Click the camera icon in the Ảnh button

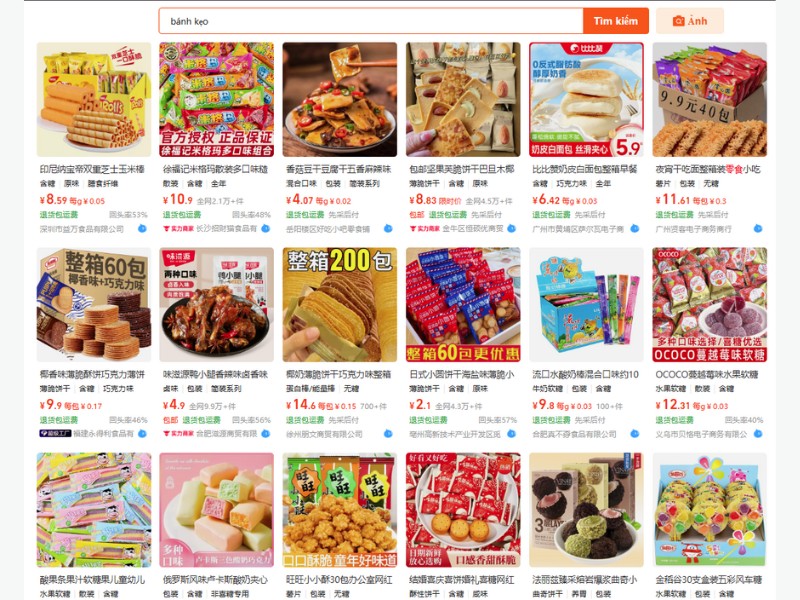[x=678, y=21]
